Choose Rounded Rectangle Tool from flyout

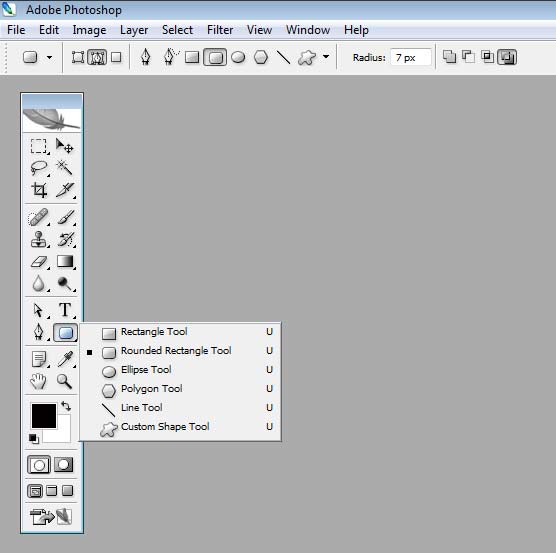coord(180,351)
